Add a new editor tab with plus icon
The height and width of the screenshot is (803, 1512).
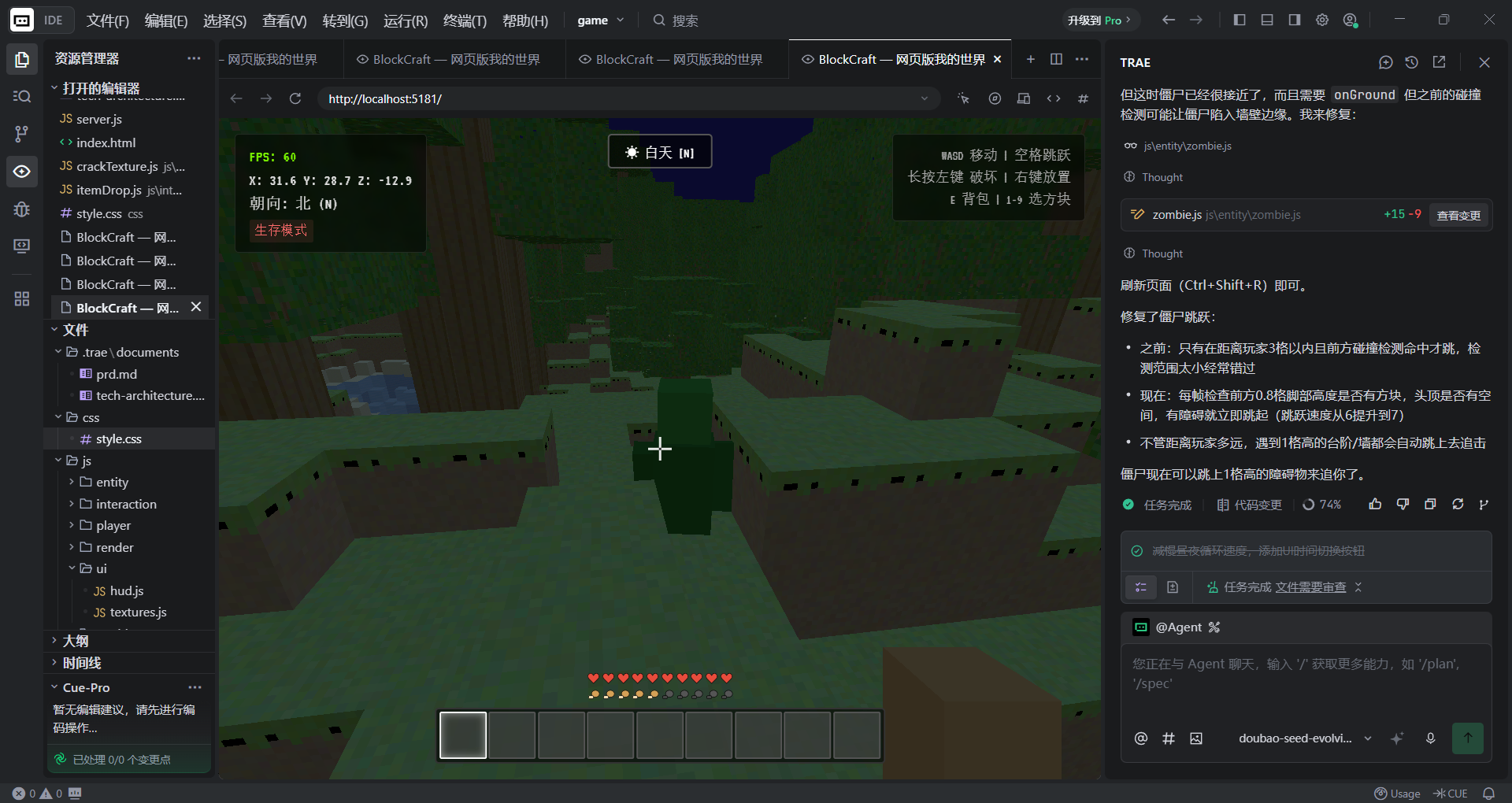click(x=1030, y=59)
